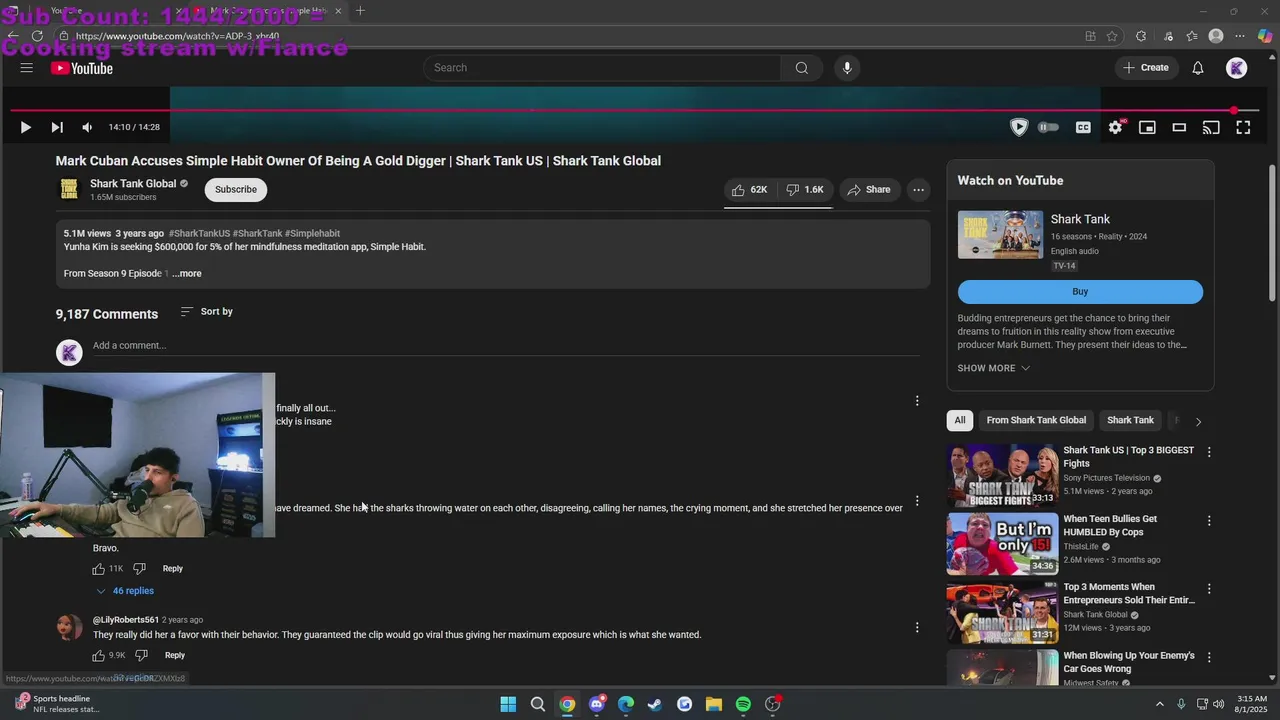Open Spotify from the taskbar

(743, 704)
